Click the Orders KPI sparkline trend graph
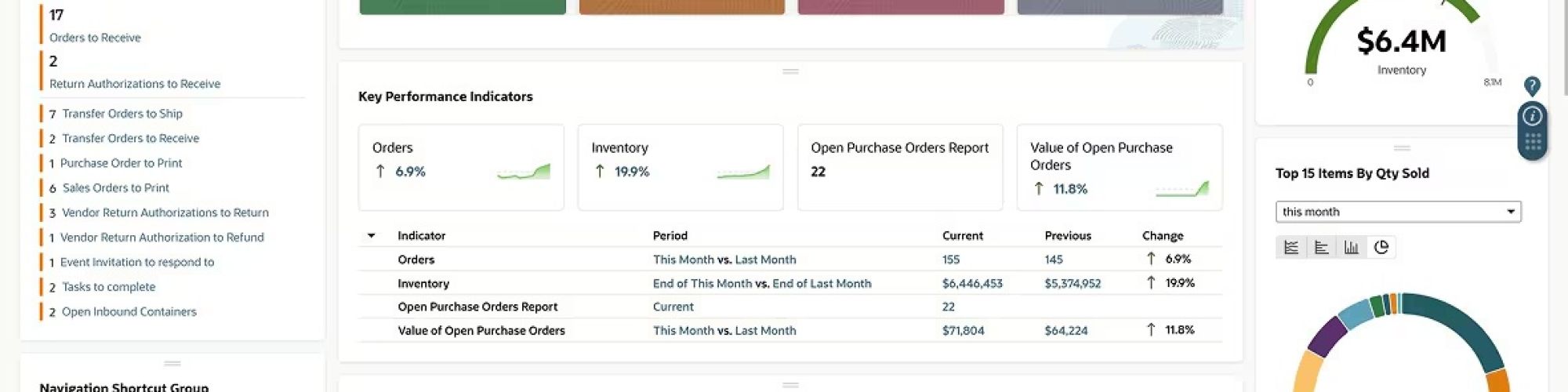Screen dimensions: 1568x392 click(x=523, y=172)
